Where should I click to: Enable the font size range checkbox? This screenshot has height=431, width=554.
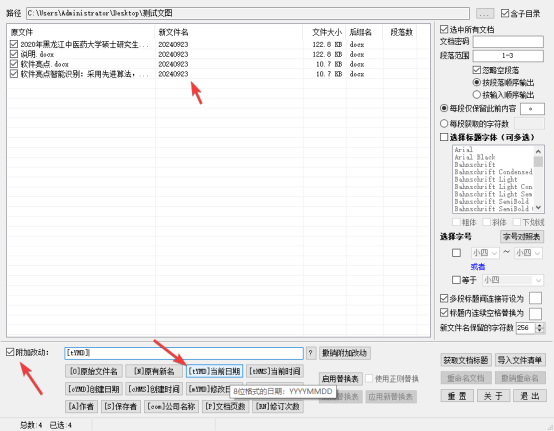(456, 253)
